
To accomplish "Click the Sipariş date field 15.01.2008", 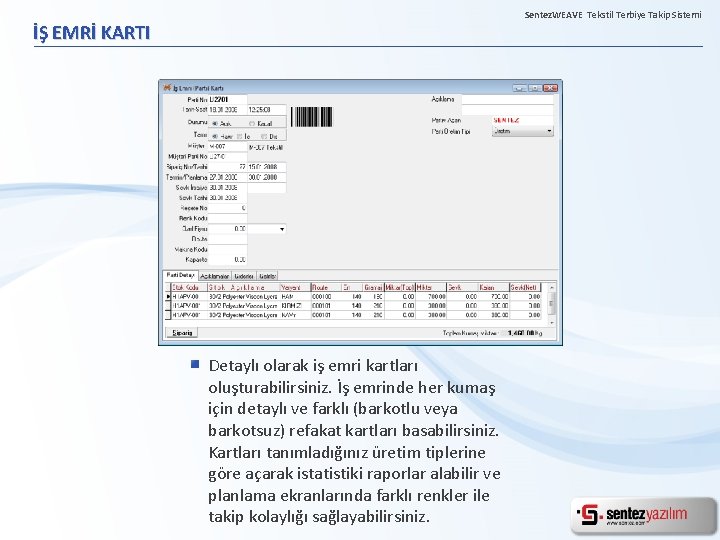I will [x=267, y=167].
